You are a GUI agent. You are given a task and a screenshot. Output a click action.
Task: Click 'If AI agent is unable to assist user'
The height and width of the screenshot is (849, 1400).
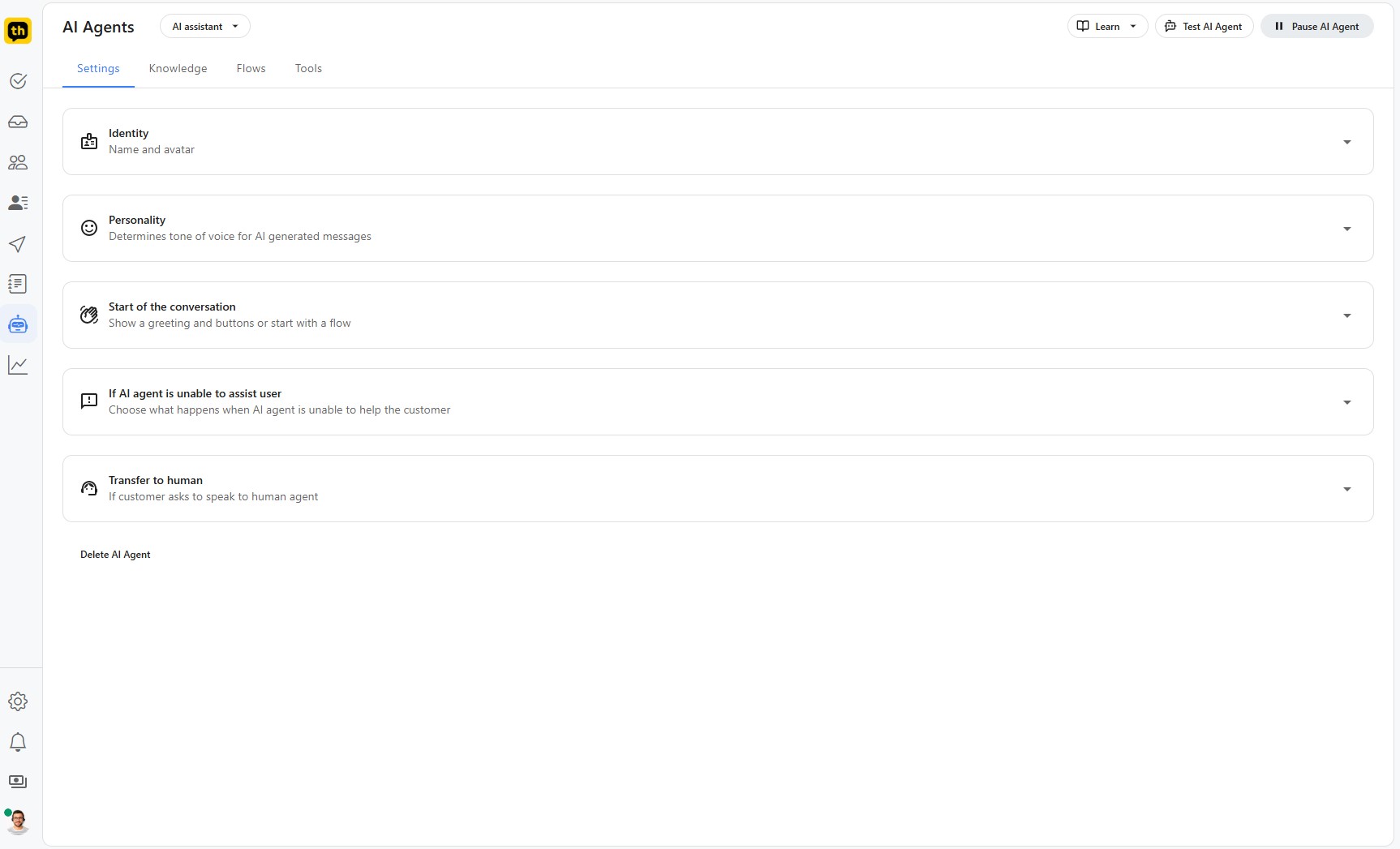[x=195, y=393]
